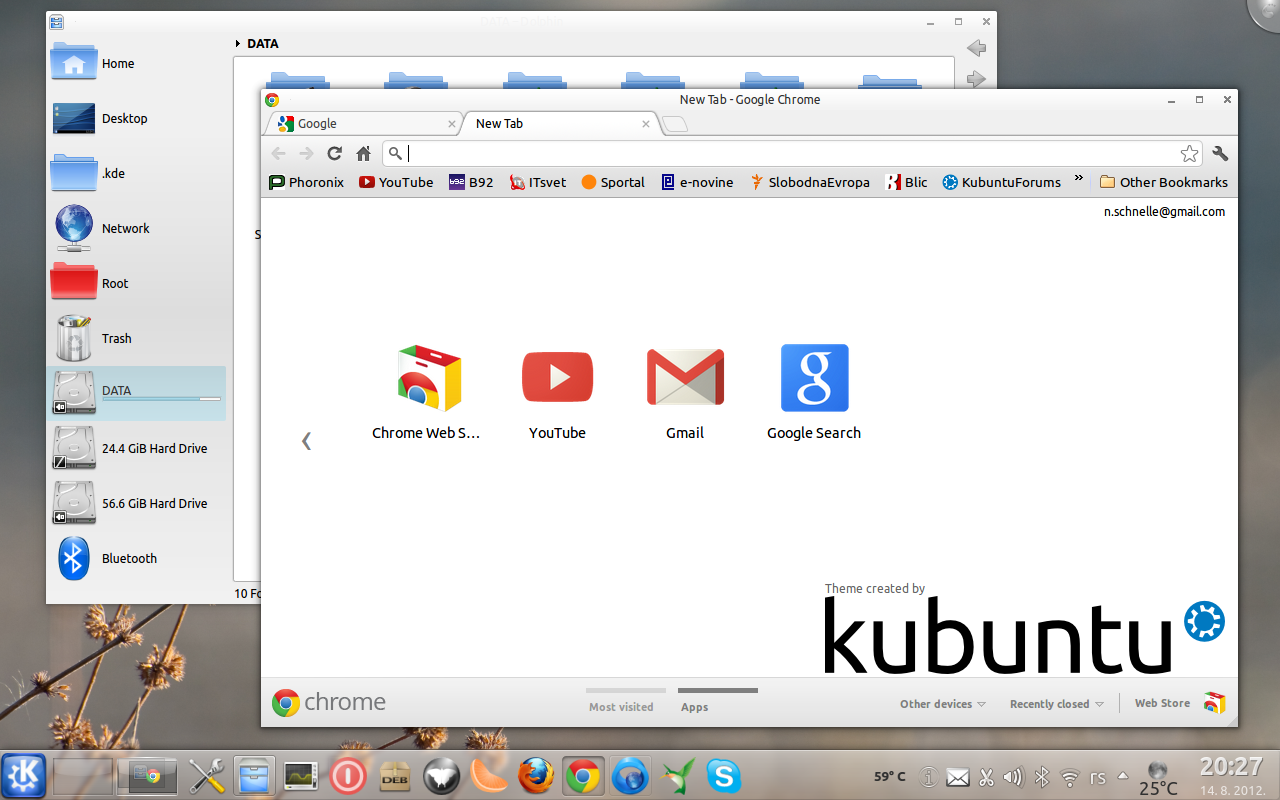Open the Google Search app tile
Screen dimensions: 1280x800
(814, 392)
